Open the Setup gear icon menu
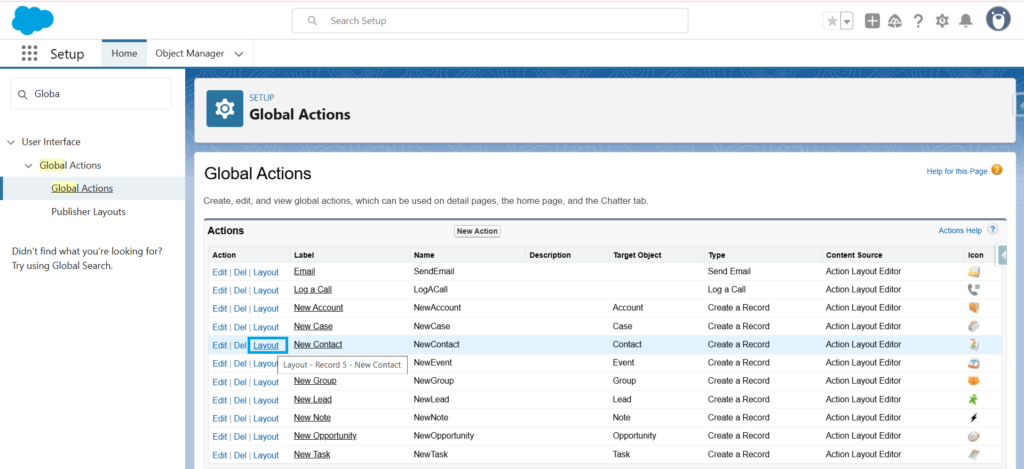Viewport: 1024px width, 469px height. (941, 21)
